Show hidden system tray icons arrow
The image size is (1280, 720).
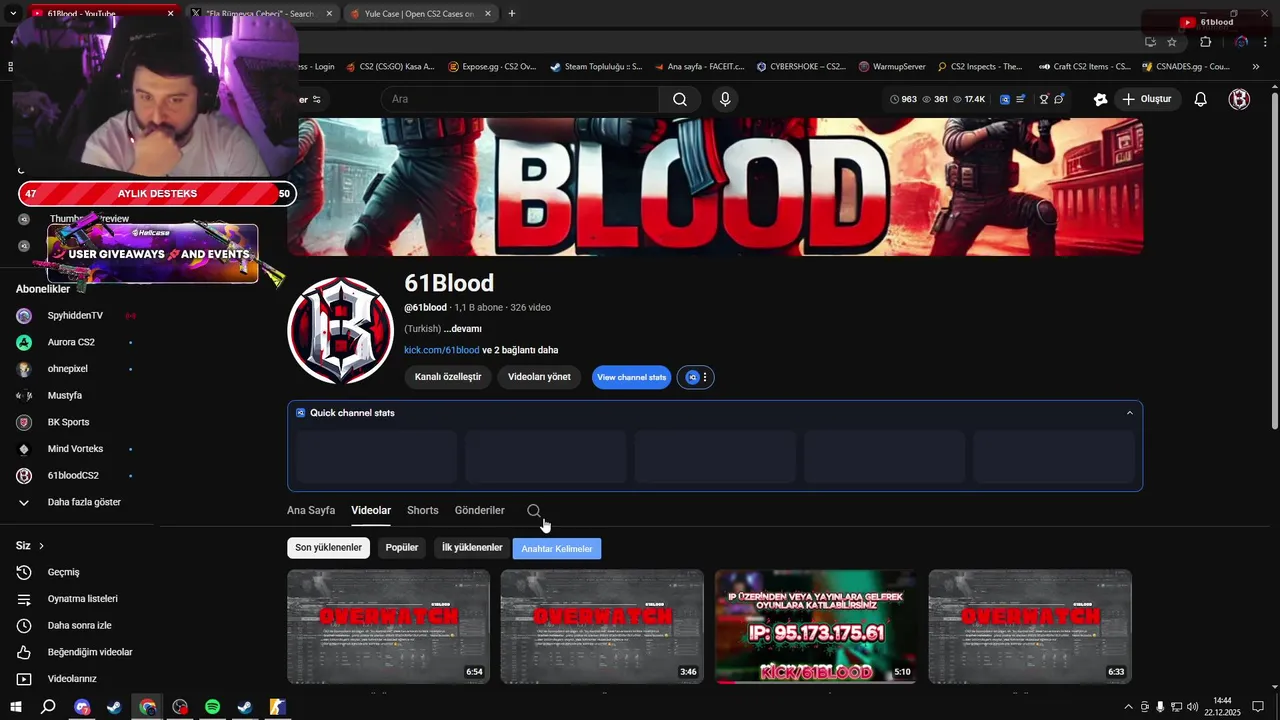point(1129,707)
